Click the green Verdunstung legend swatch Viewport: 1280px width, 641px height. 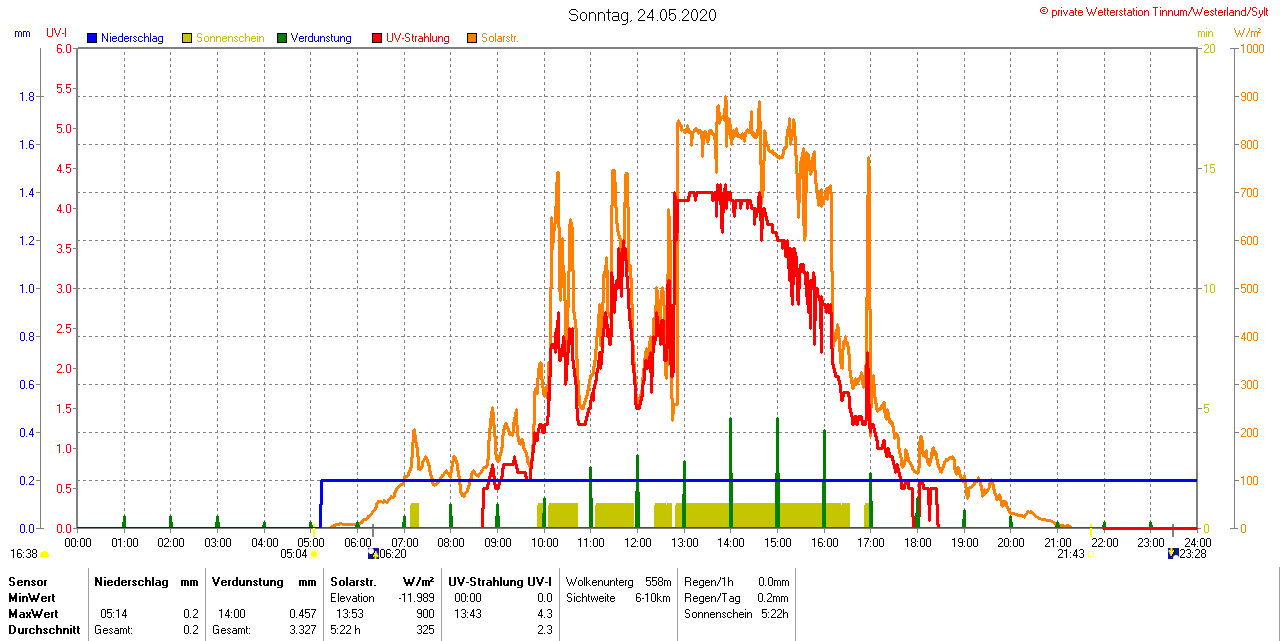(x=282, y=38)
